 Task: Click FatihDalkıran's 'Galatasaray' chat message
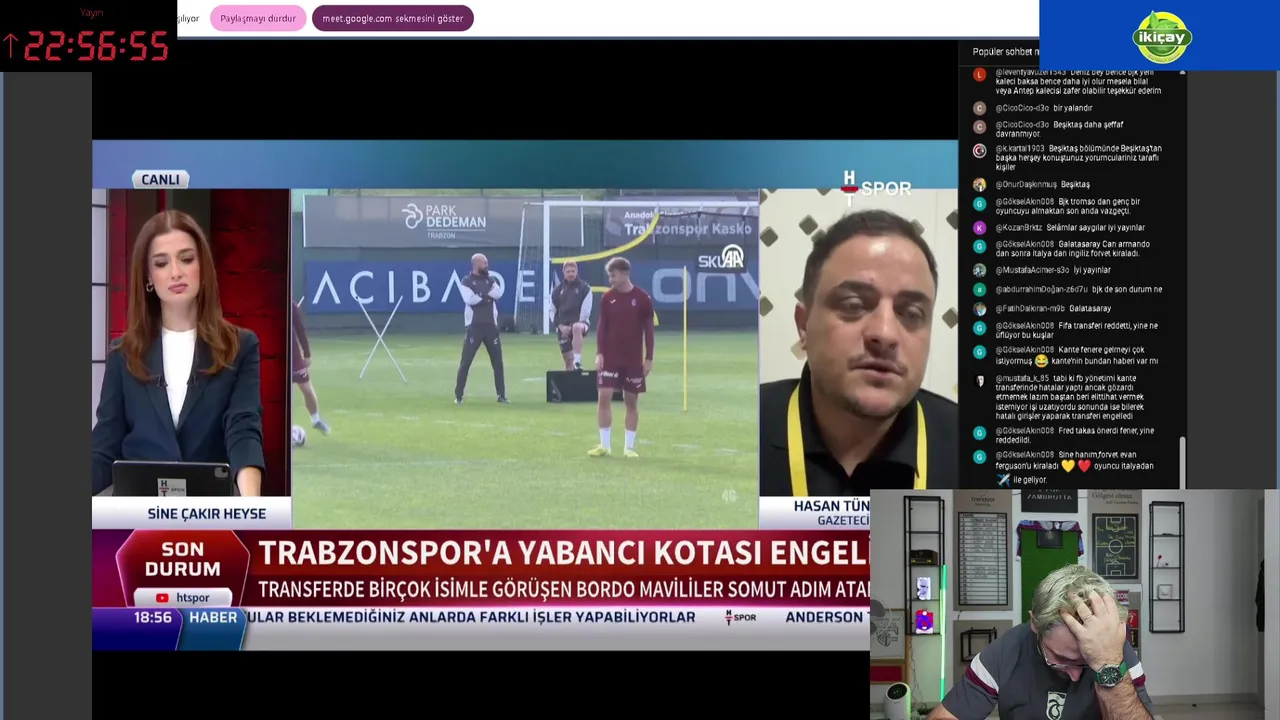(1089, 309)
